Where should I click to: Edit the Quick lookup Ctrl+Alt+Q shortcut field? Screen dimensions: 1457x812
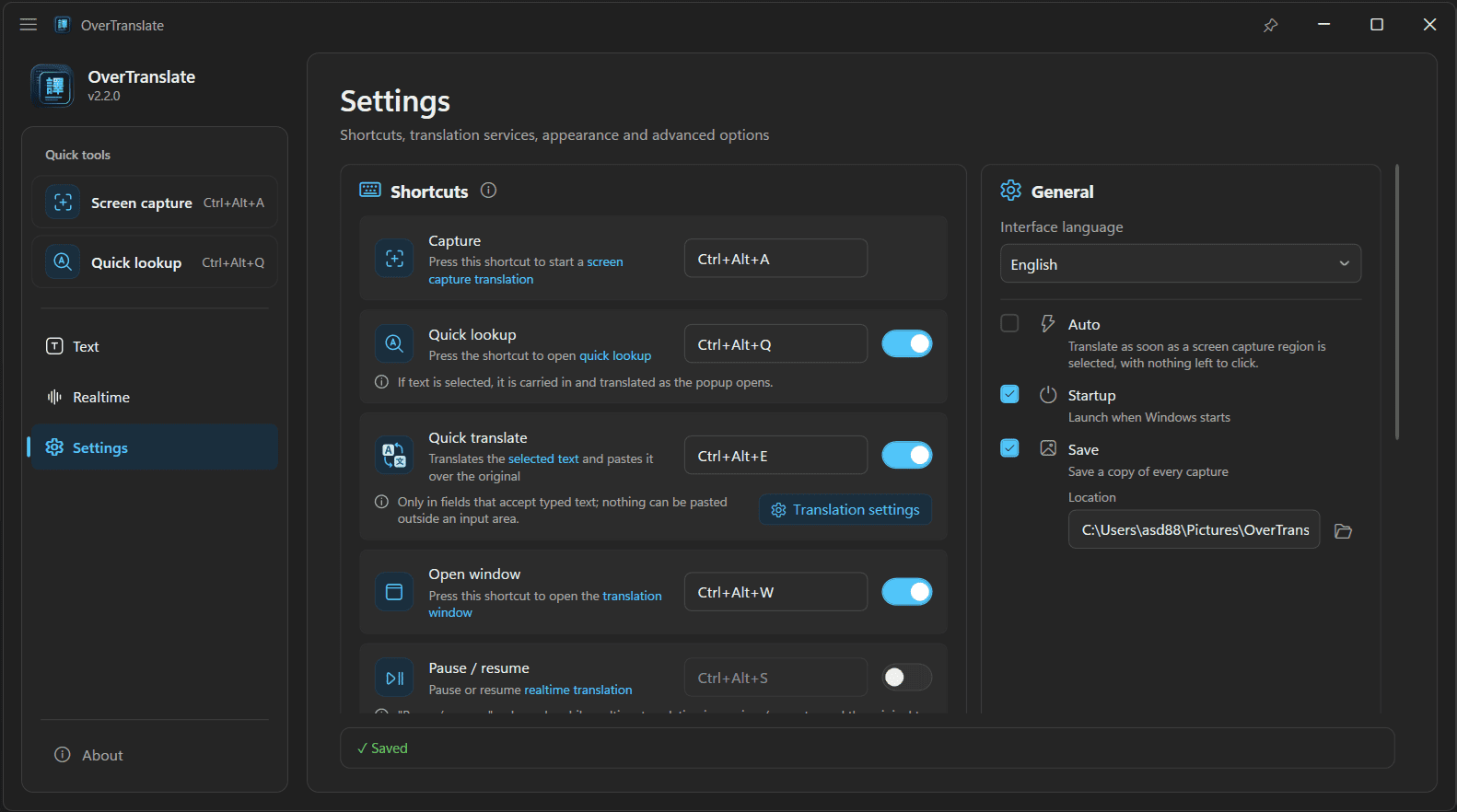(x=775, y=343)
